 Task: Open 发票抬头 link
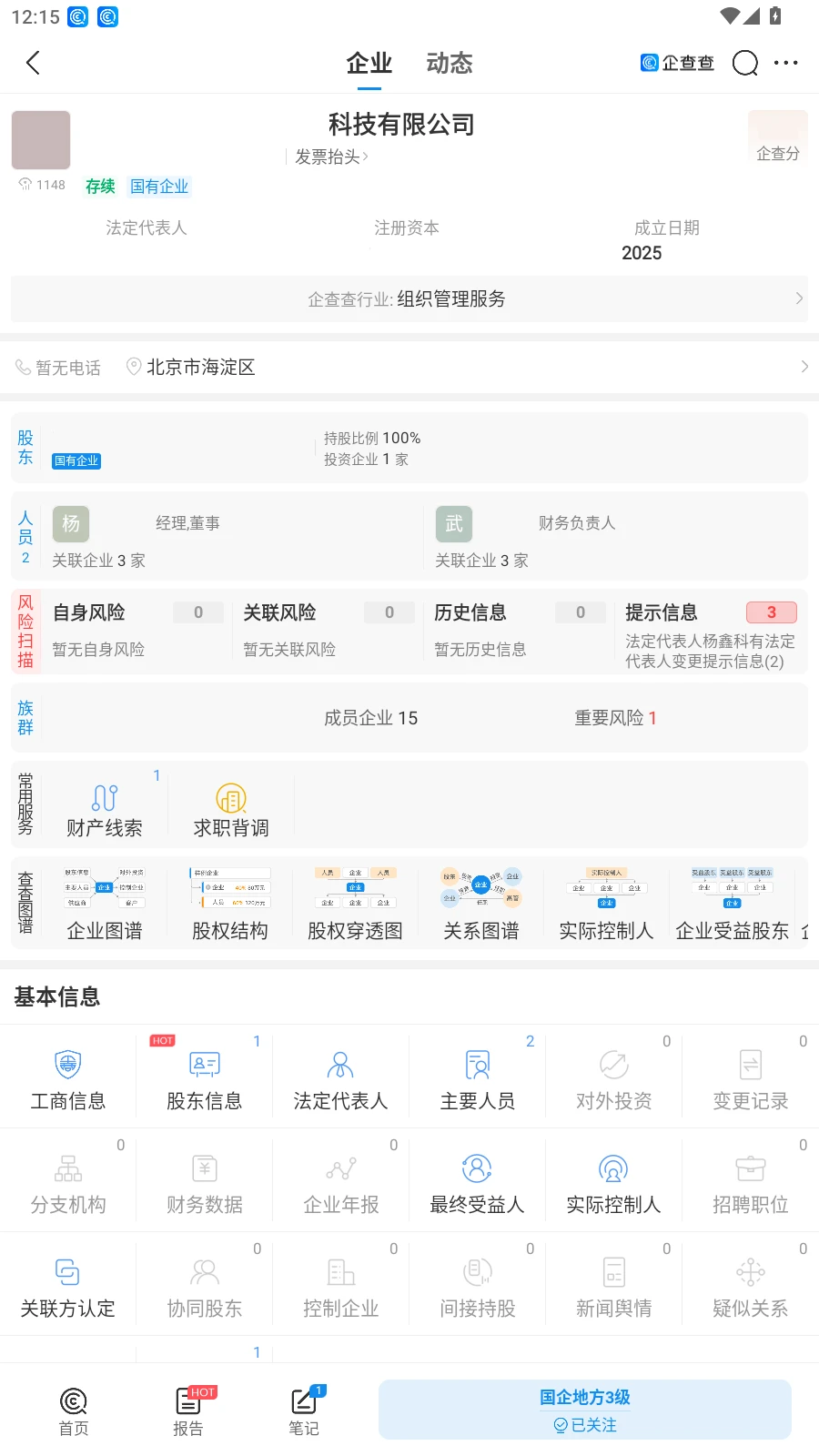point(331,157)
